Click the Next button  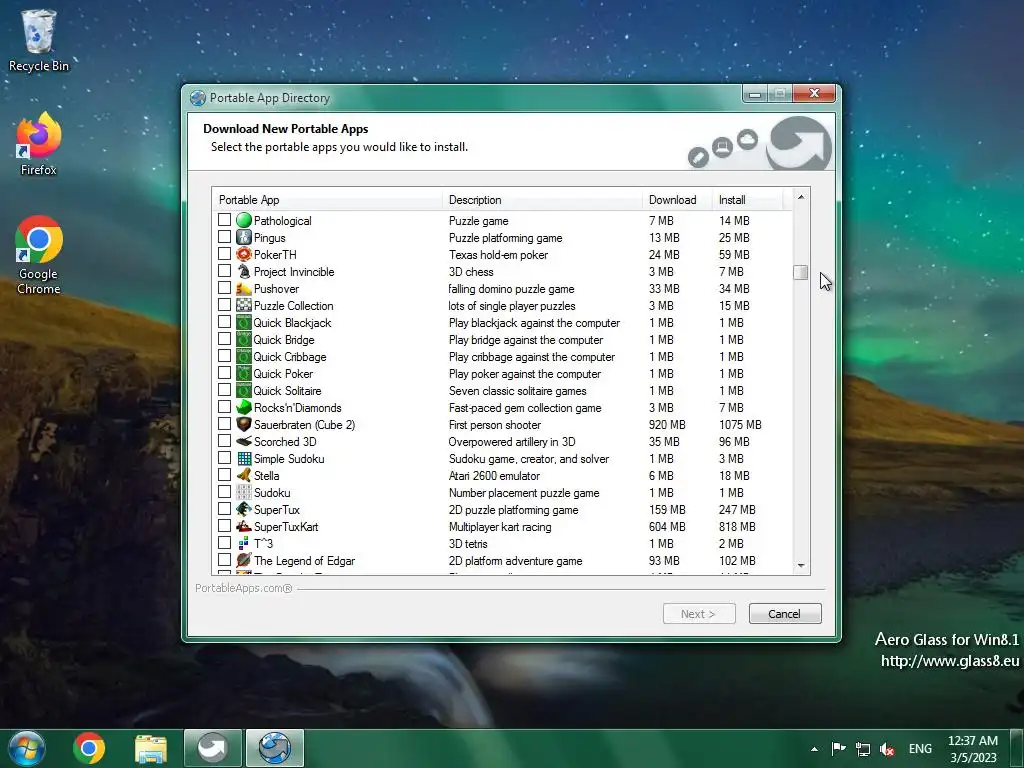click(699, 614)
